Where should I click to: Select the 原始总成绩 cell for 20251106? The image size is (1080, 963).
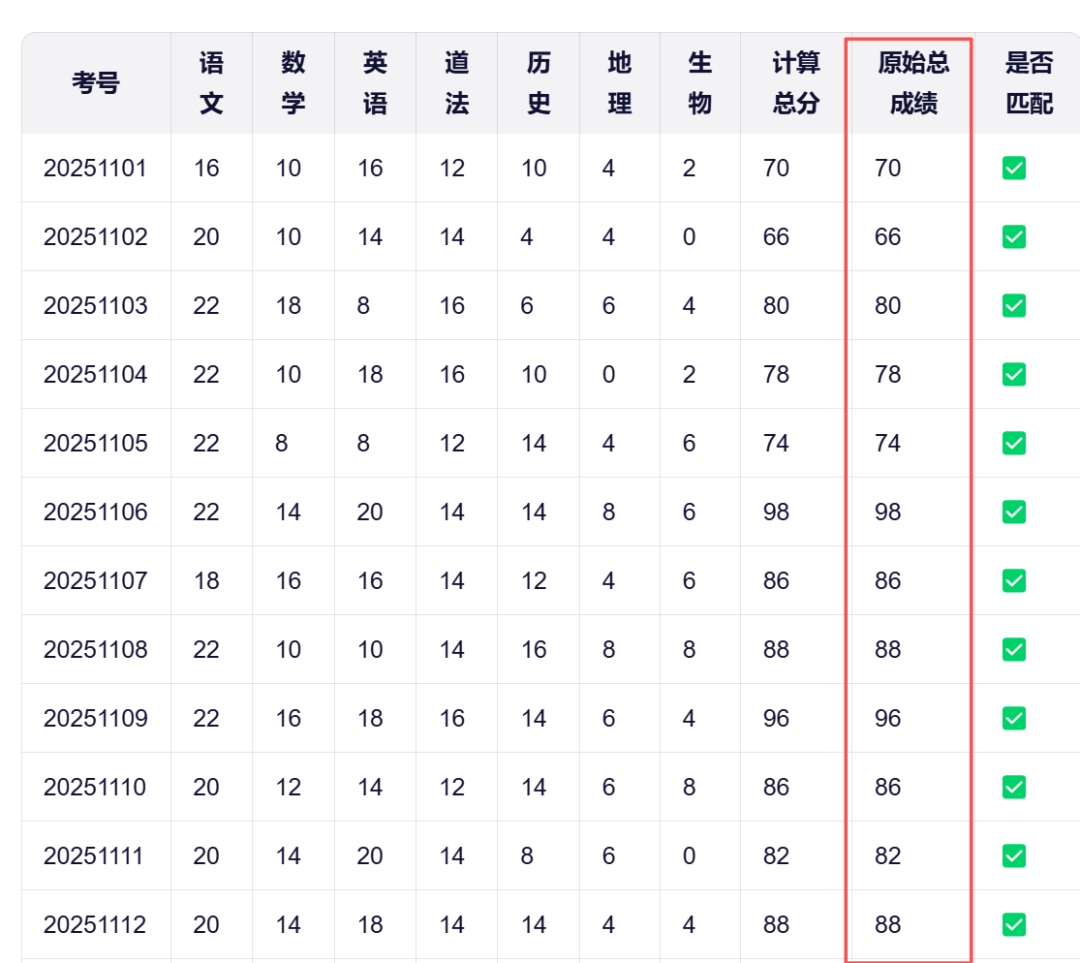coord(888,512)
